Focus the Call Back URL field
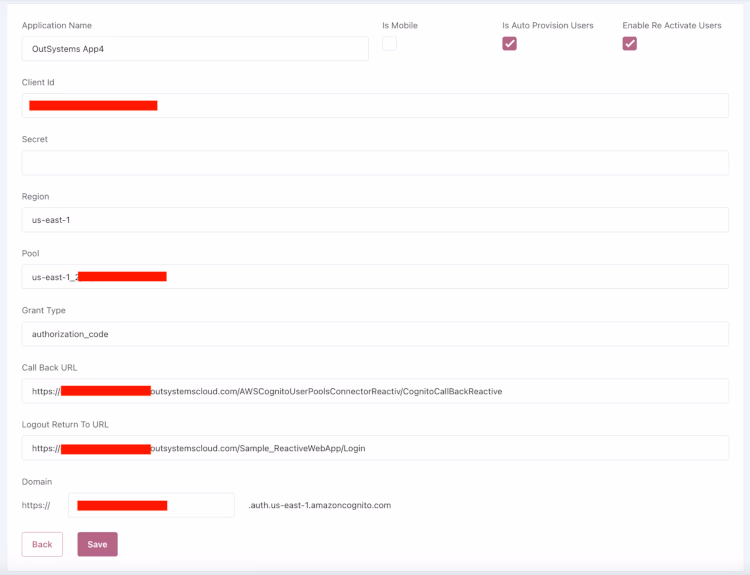Screen dimensions: 750x575 pos(375,391)
